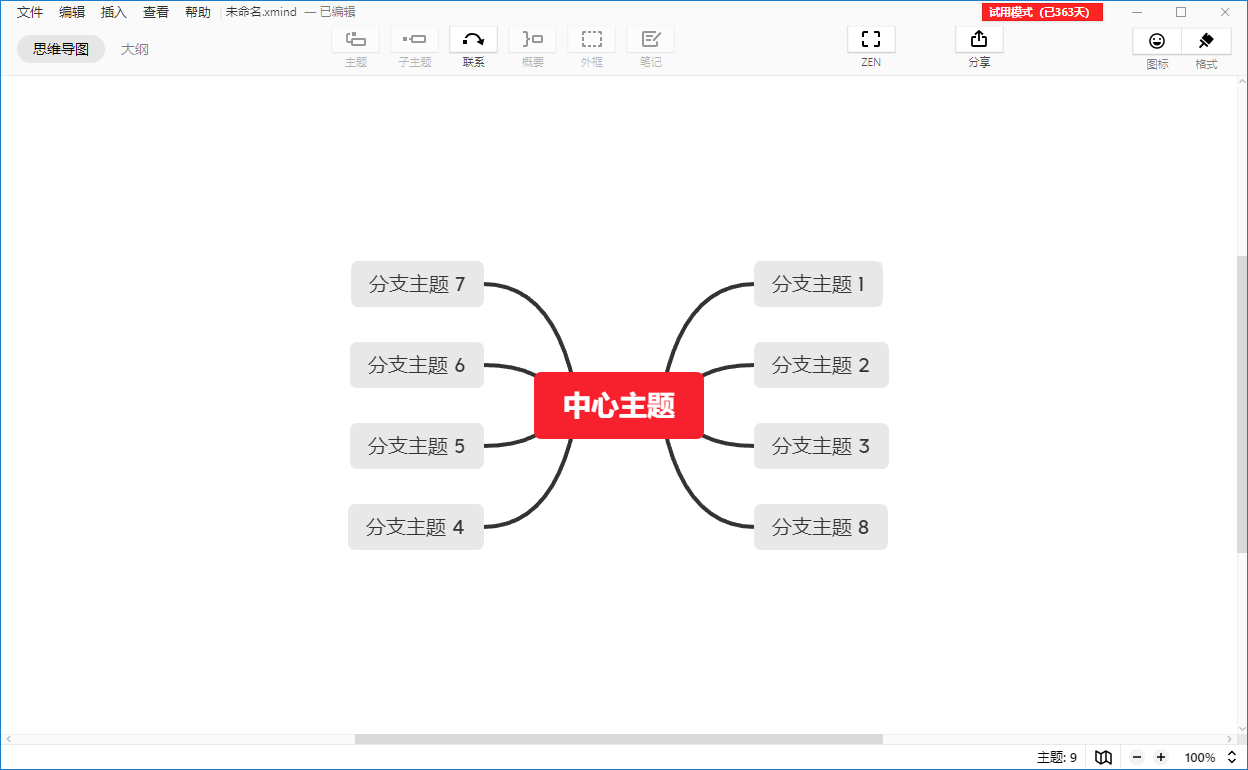Viewport: 1248px width, 770px height.
Task: Select the 子主题 (Subtopic) tool
Action: click(x=414, y=40)
